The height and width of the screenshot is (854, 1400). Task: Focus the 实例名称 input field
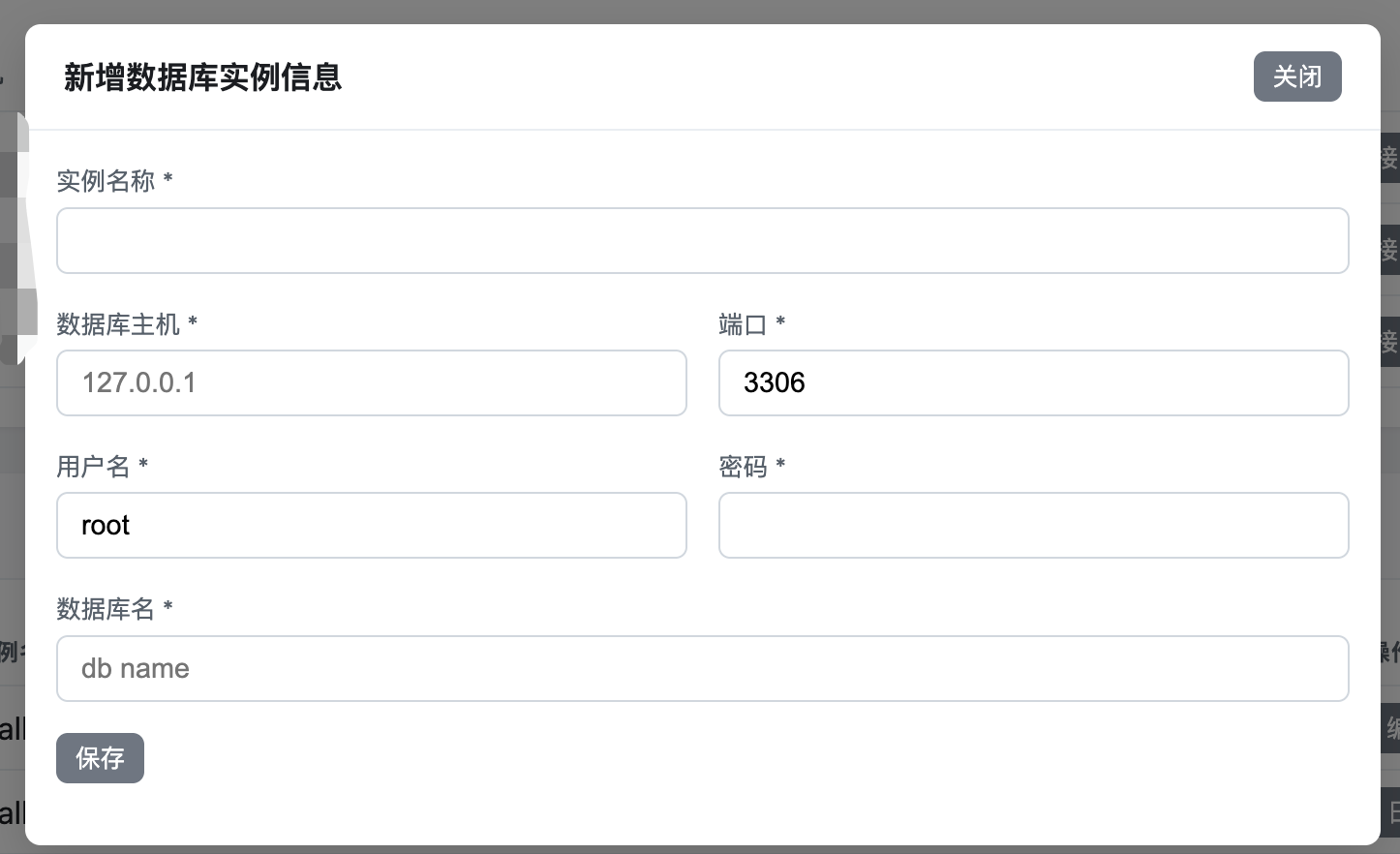702,240
